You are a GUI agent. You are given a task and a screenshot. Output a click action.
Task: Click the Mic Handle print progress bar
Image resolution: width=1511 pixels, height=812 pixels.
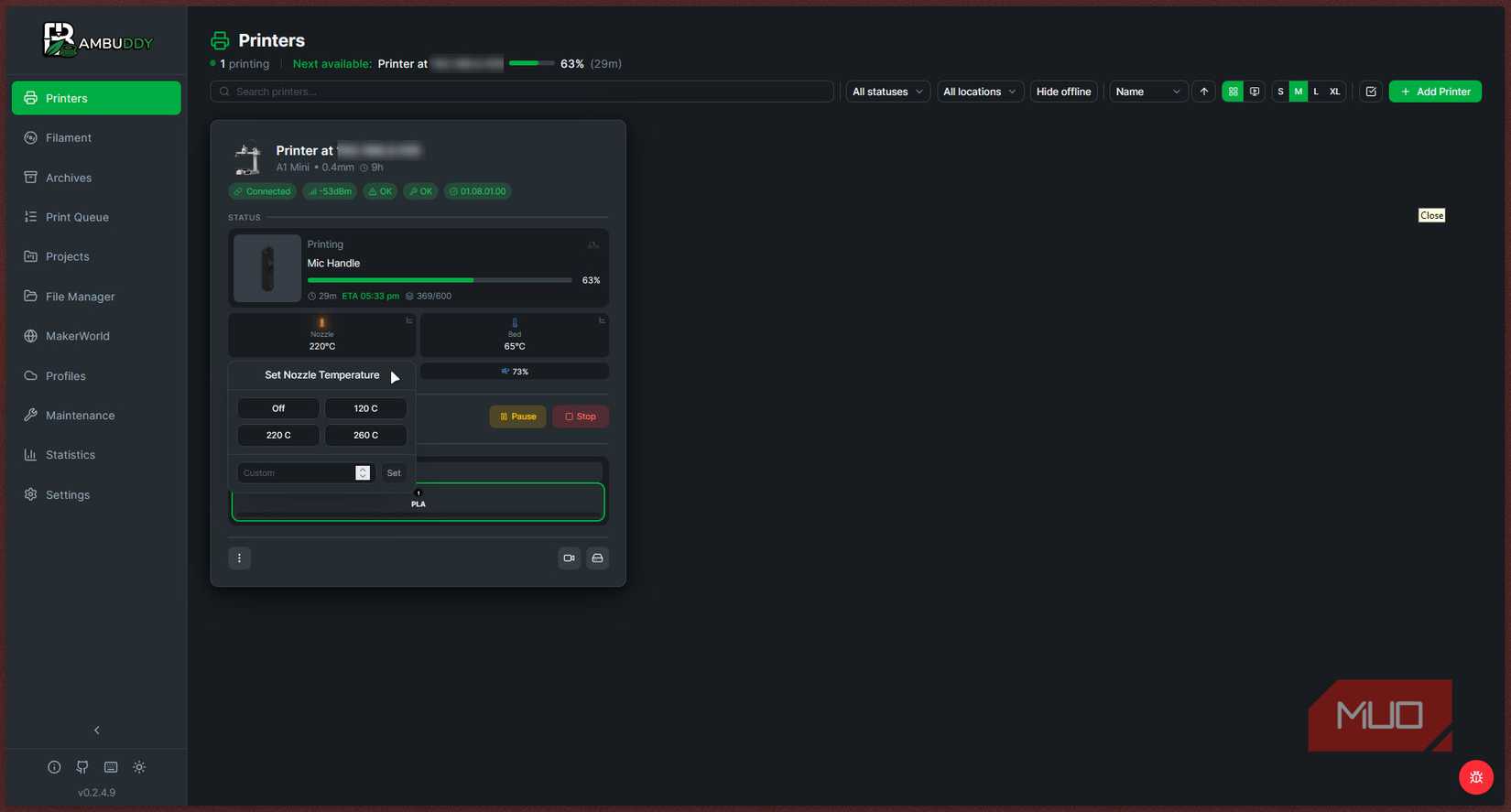[x=440, y=280]
